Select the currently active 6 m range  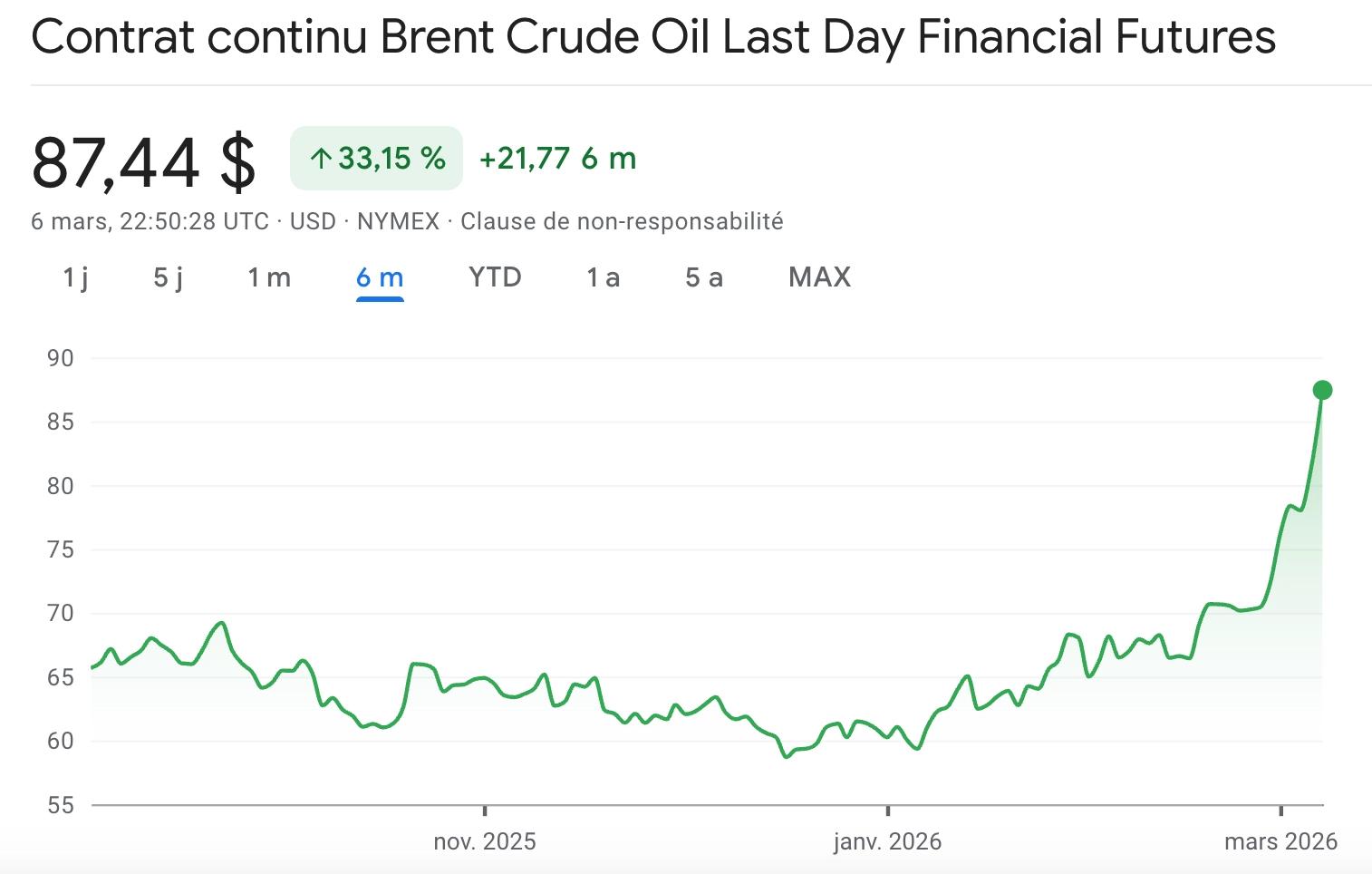click(x=378, y=277)
